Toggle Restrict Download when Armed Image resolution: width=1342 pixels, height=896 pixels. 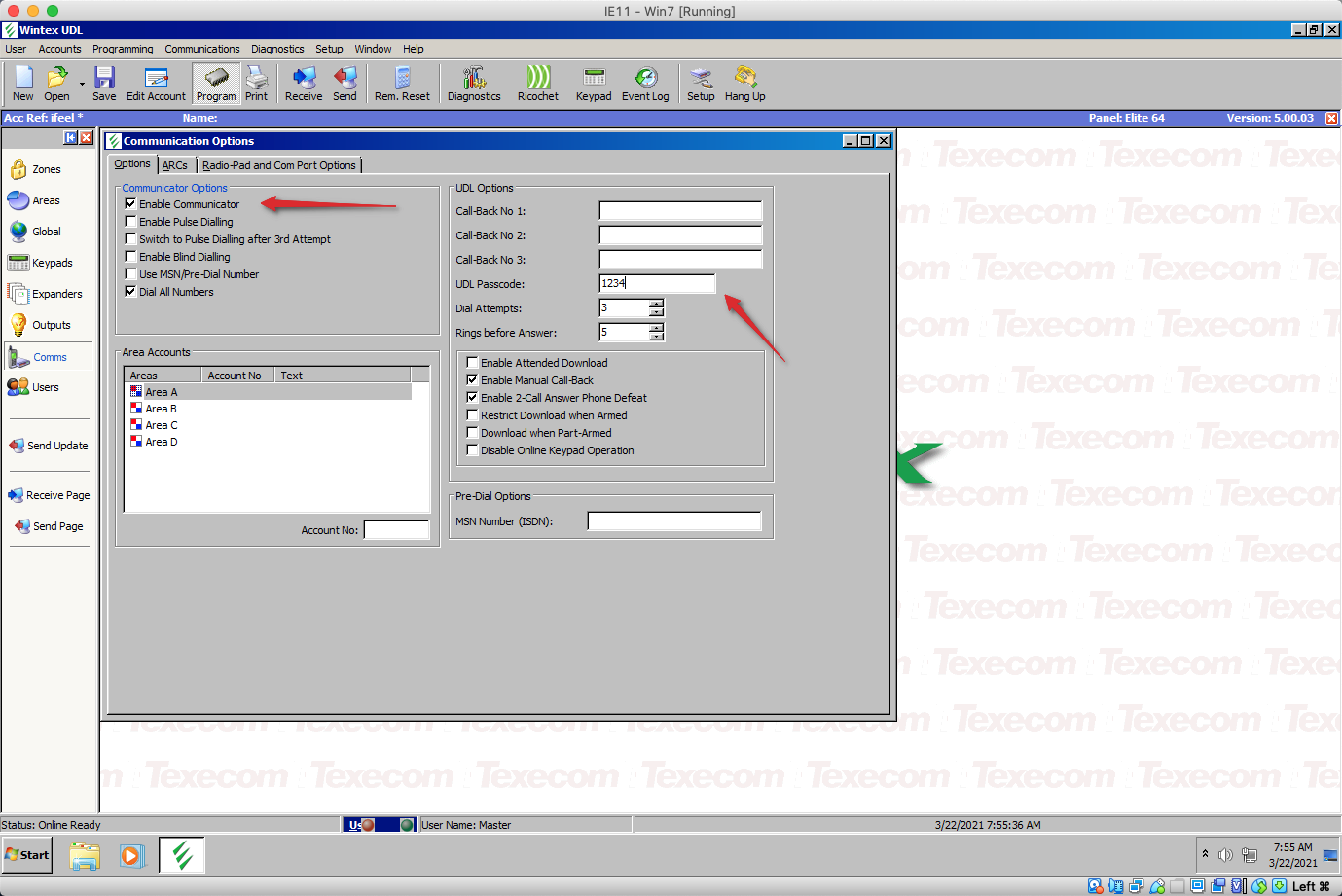click(472, 415)
